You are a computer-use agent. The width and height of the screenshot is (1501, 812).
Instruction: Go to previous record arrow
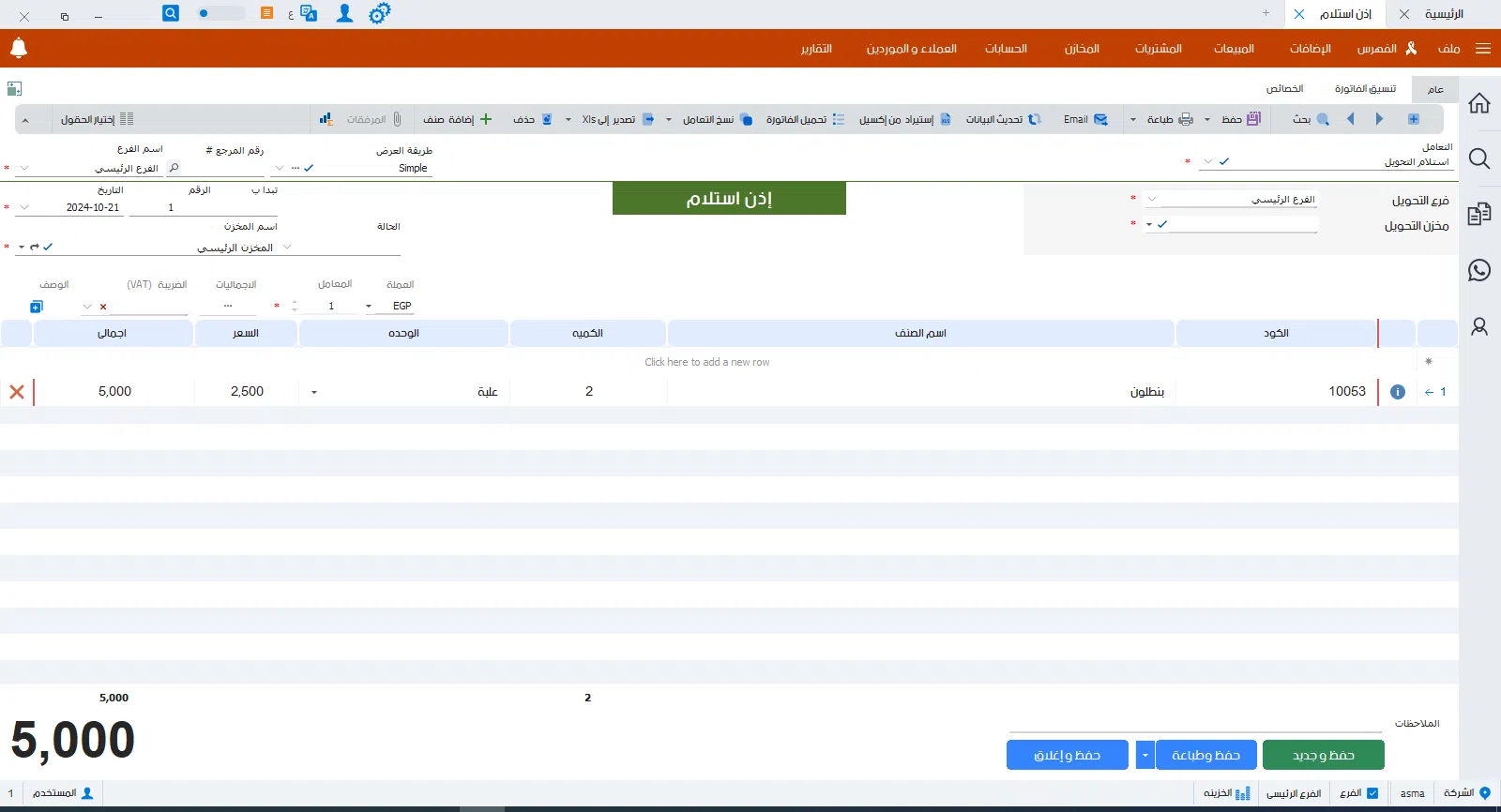tap(1351, 119)
